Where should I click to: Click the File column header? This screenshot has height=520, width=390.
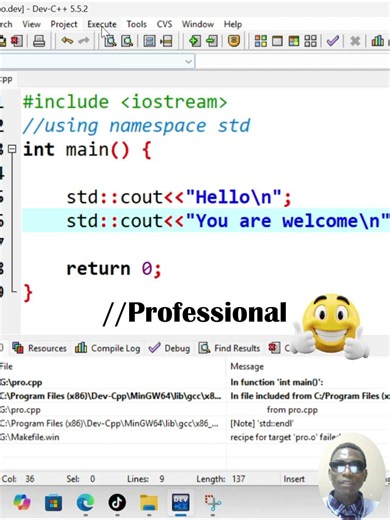point(113,367)
